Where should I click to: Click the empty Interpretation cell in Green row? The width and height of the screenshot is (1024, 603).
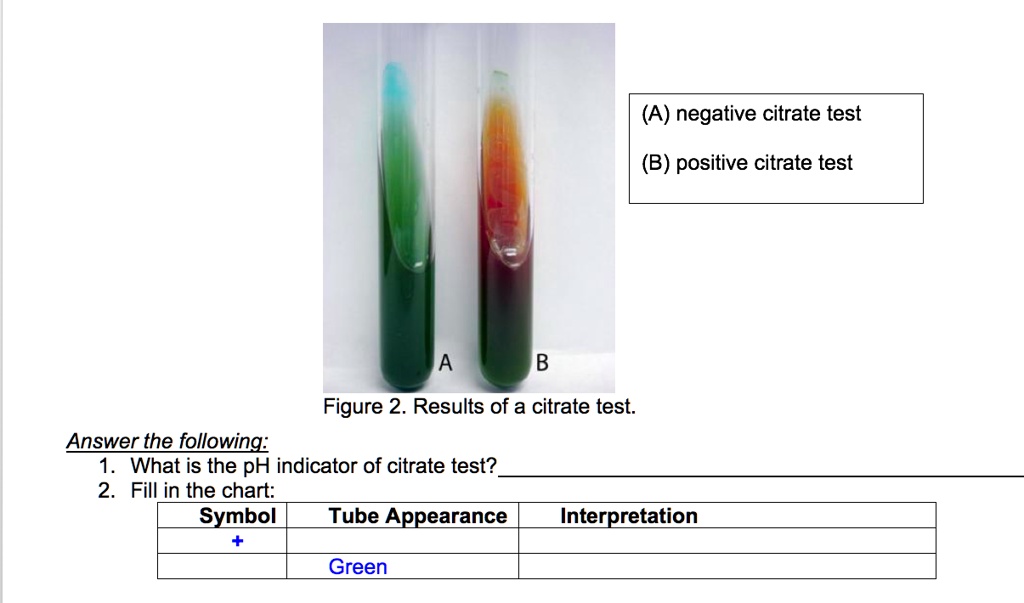pos(727,567)
